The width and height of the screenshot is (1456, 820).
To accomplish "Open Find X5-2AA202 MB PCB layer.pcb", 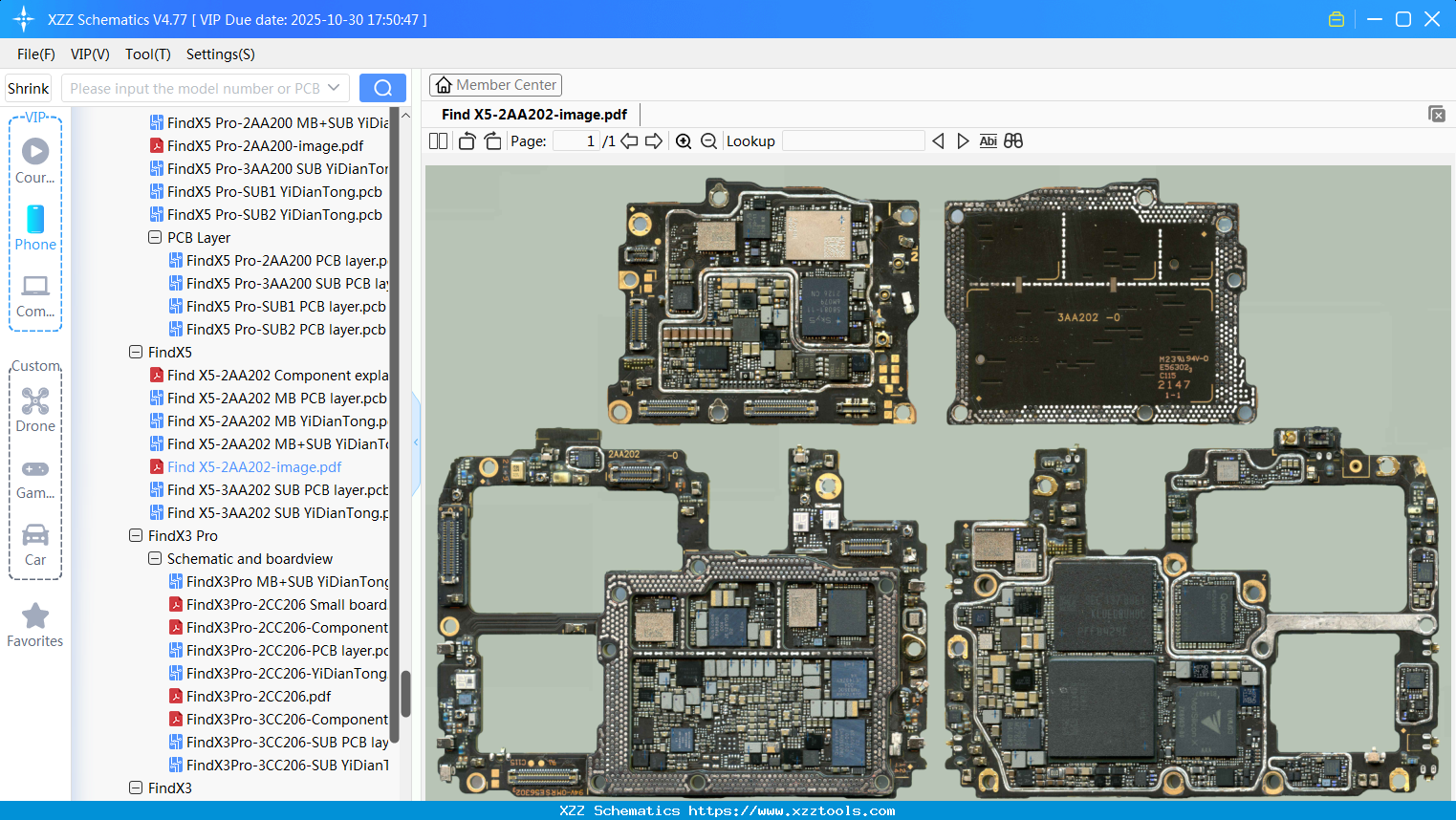I will 269,398.
